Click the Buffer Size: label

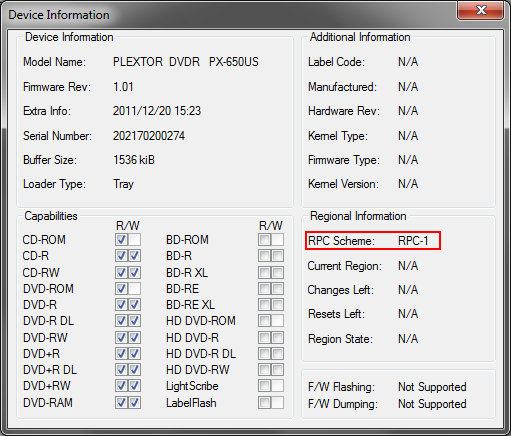click(50, 160)
